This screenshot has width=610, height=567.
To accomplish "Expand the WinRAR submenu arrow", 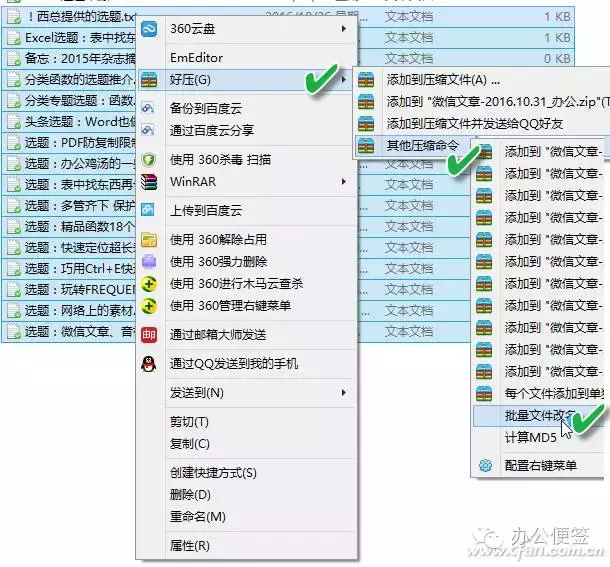I will click(344, 182).
